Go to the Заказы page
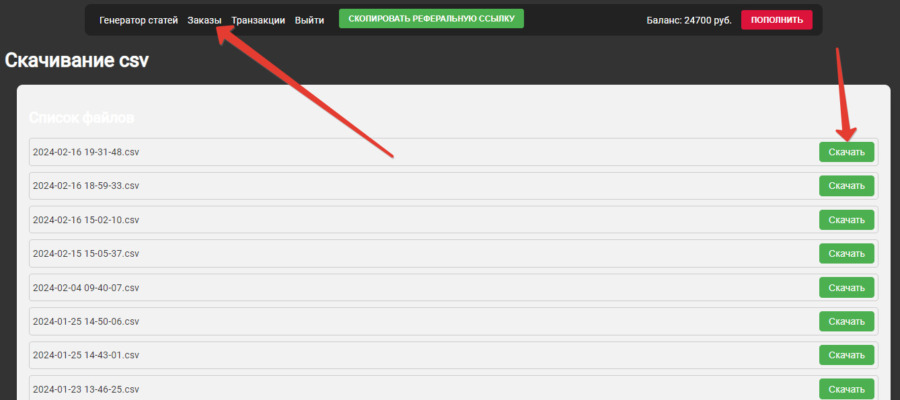 (204, 20)
